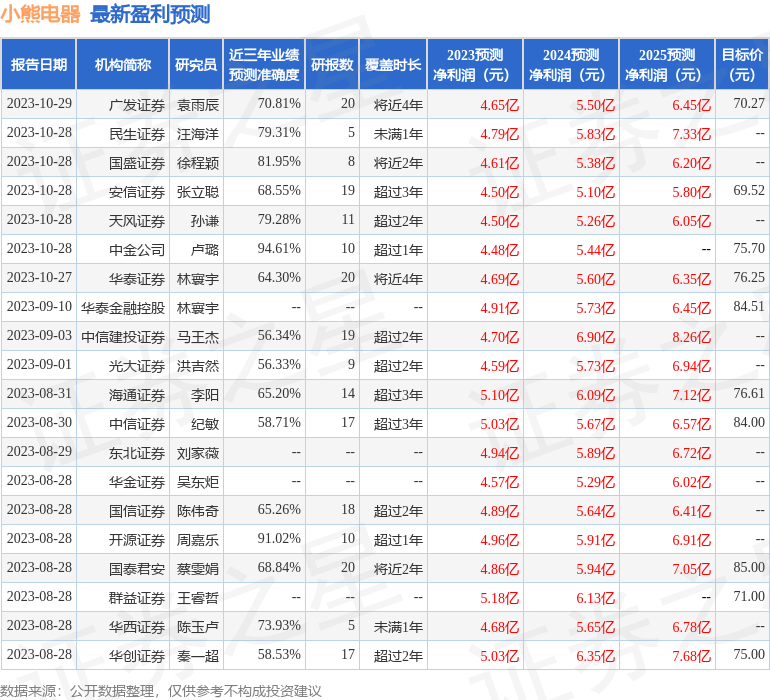Select the 华泰金融控股 institution cell
The width and height of the screenshot is (770, 700).
click(x=123, y=308)
